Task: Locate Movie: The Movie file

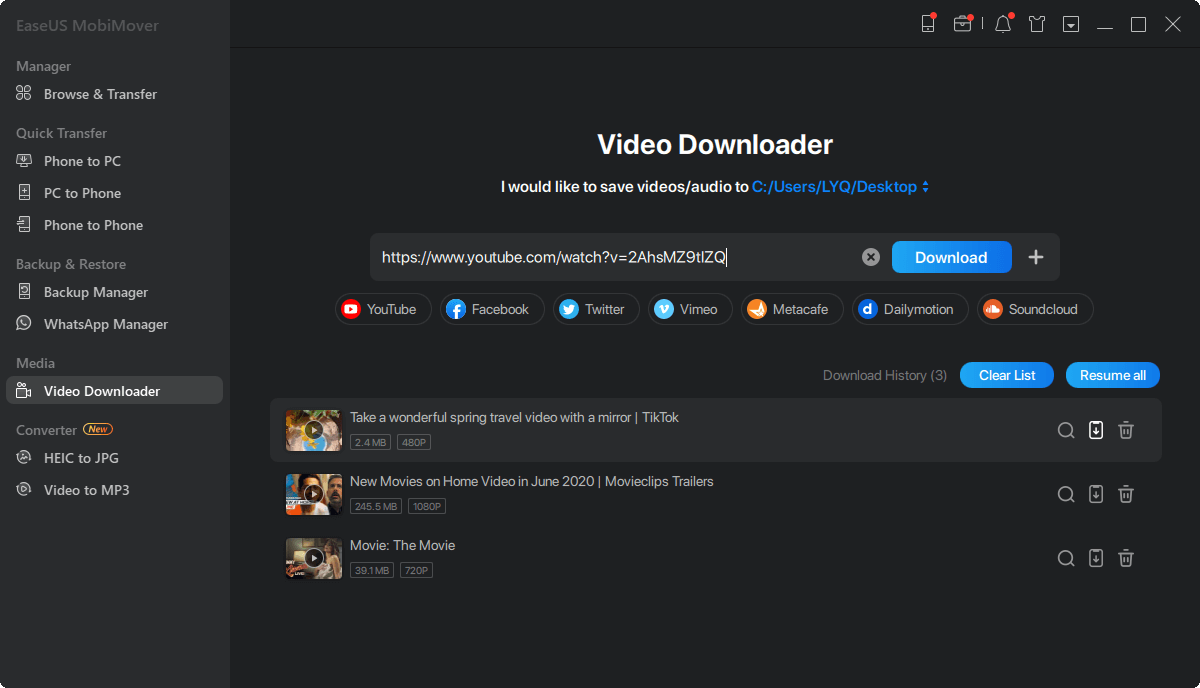Action: pos(1066,558)
